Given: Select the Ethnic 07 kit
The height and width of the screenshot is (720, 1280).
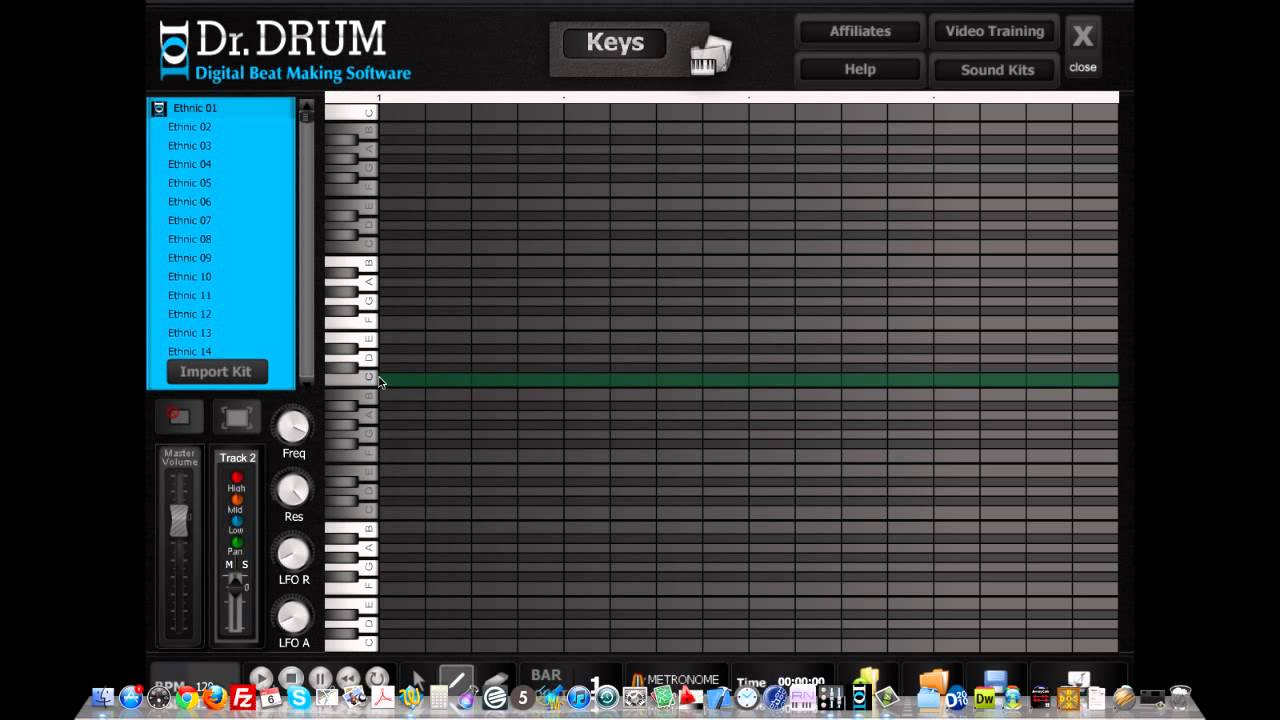Looking at the screenshot, I should [189, 220].
